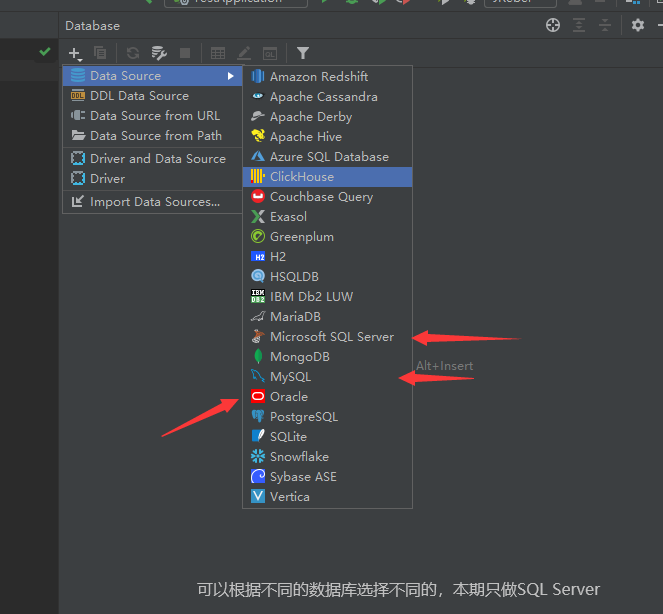Select HSQLDB data source
The width and height of the screenshot is (663, 614).
tap(327, 277)
